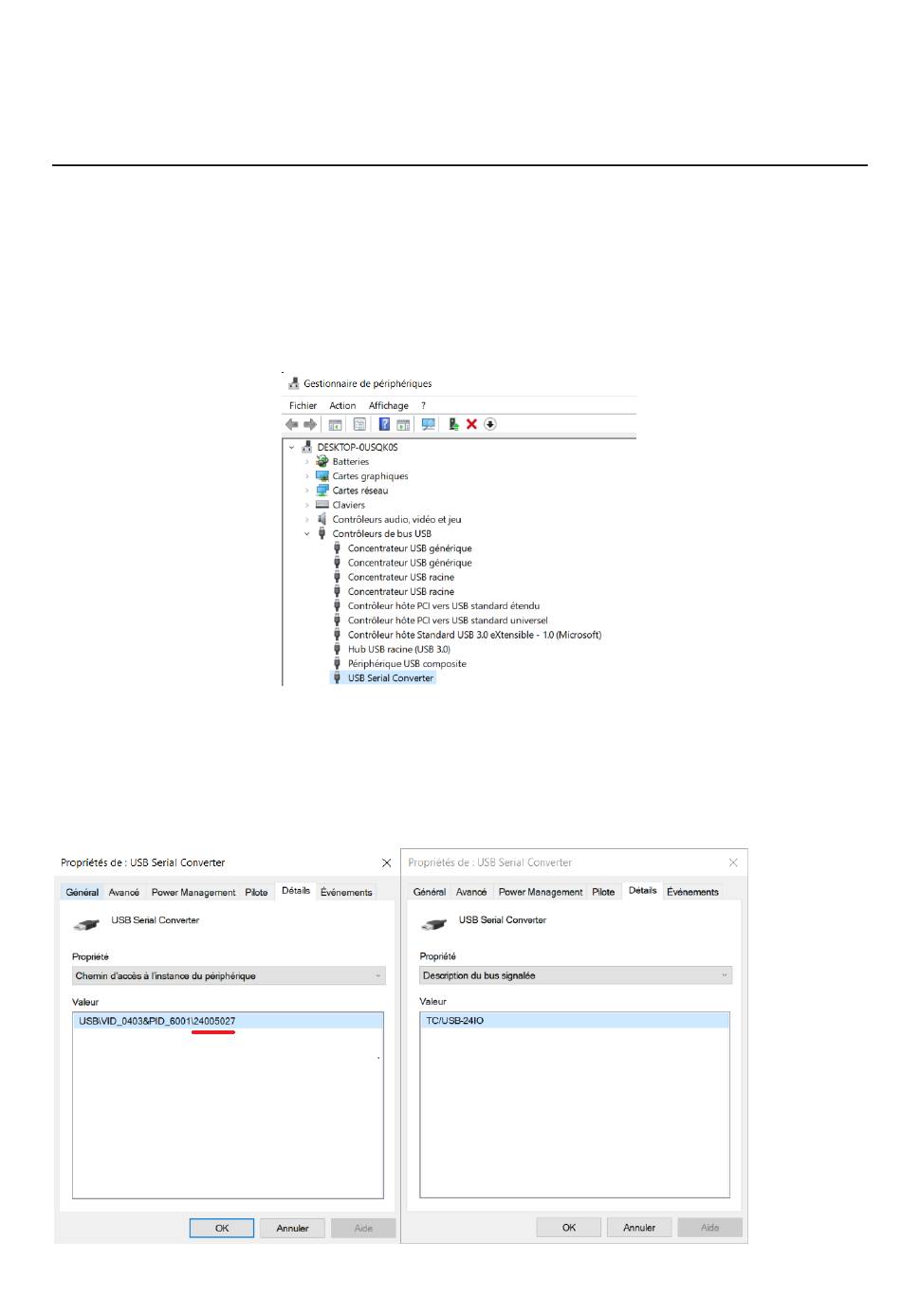The height and width of the screenshot is (1316, 901).
Task: Switch to Power Management tab in left dialog
Action: click(193, 892)
